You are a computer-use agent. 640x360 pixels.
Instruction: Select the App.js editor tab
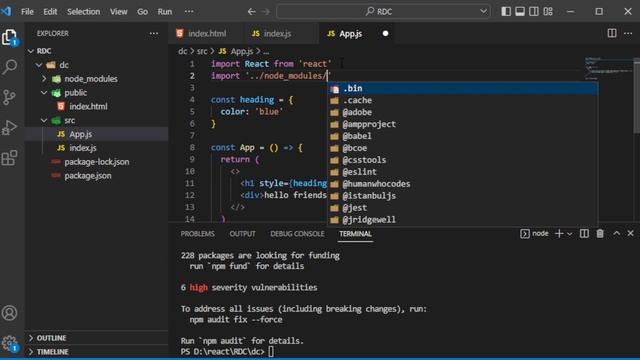point(356,33)
